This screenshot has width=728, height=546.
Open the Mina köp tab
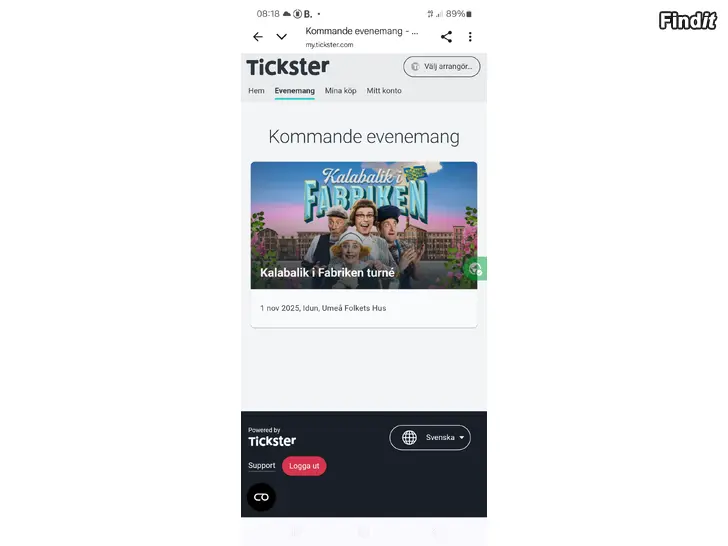pos(340,91)
